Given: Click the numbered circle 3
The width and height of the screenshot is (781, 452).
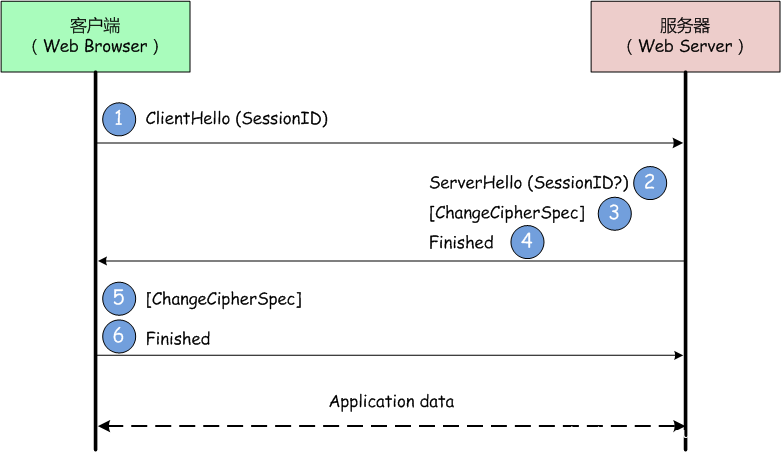Looking at the screenshot, I should tap(615, 212).
